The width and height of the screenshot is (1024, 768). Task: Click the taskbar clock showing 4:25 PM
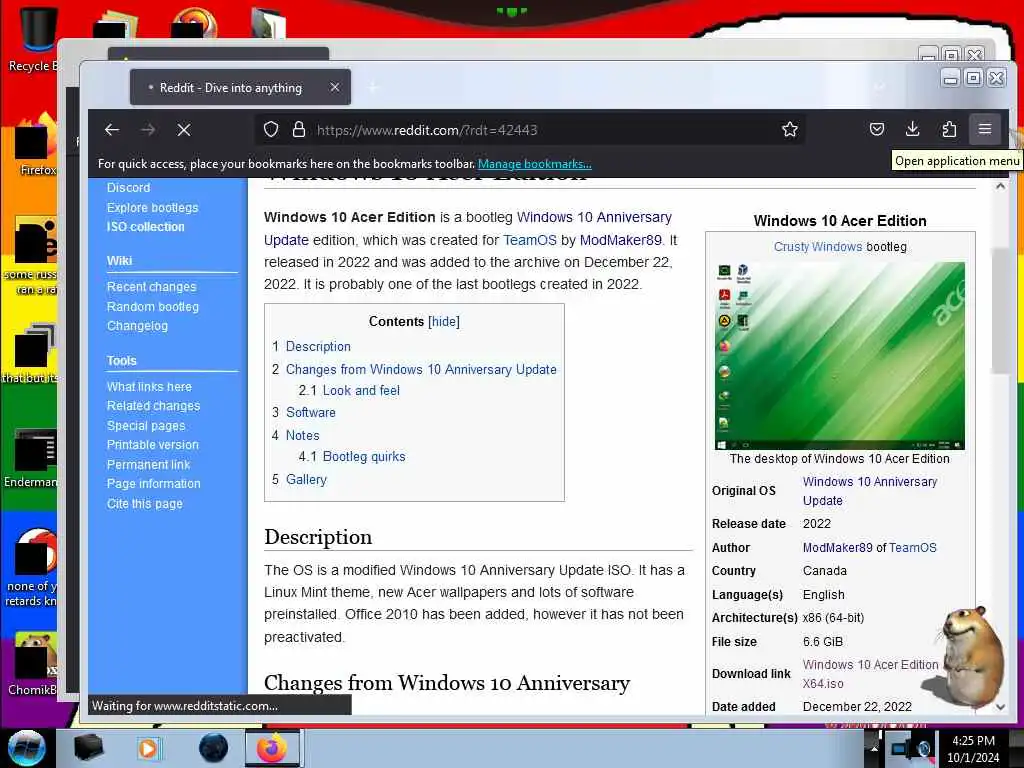973,748
